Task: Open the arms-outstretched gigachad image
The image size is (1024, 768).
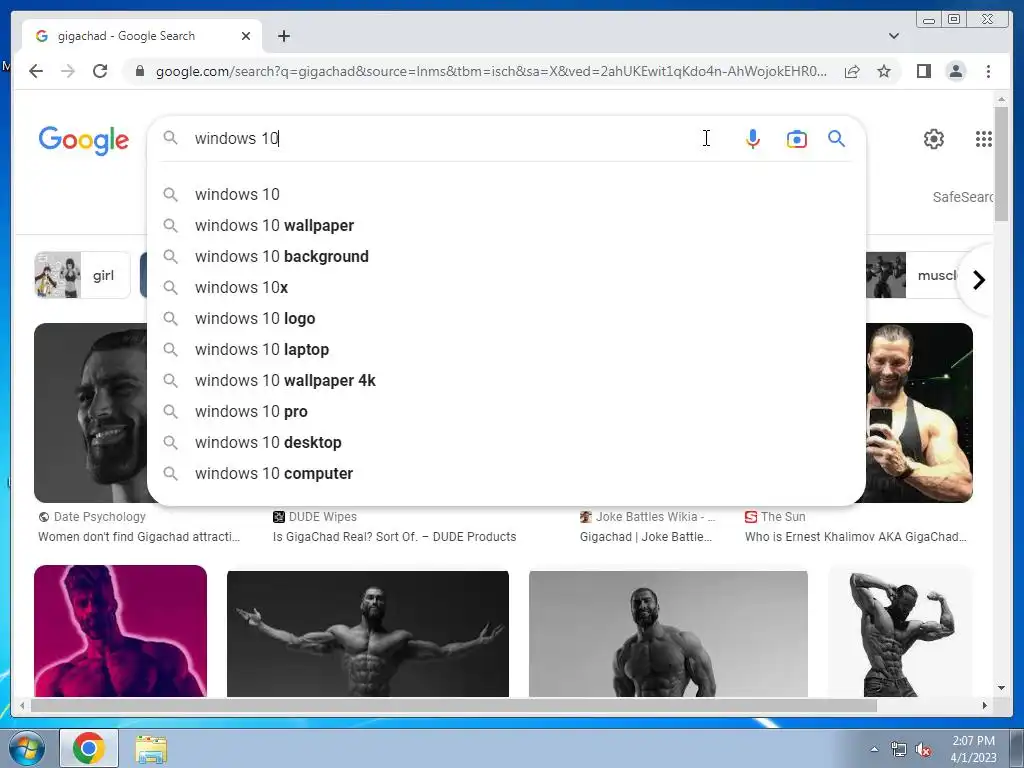Action: (x=368, y=633)
